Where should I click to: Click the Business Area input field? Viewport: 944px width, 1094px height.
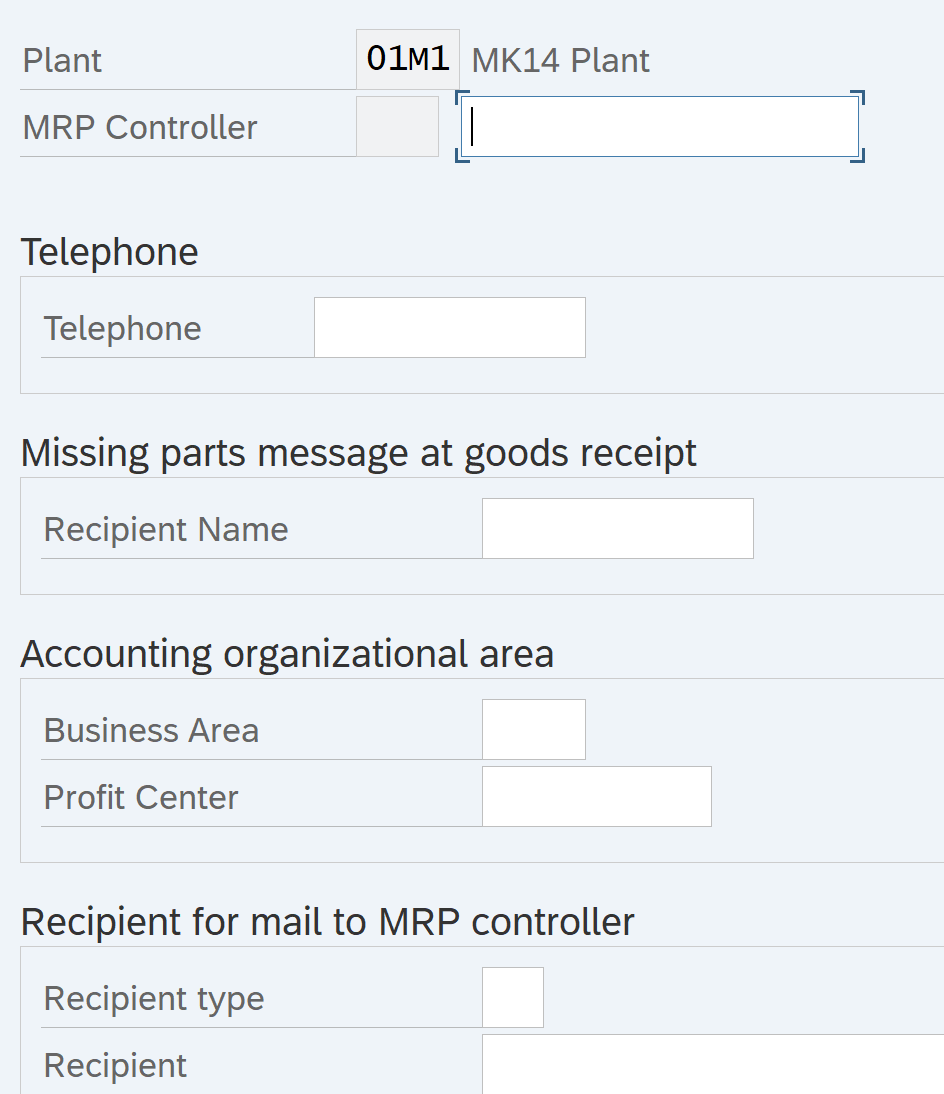tap(533, 730)
